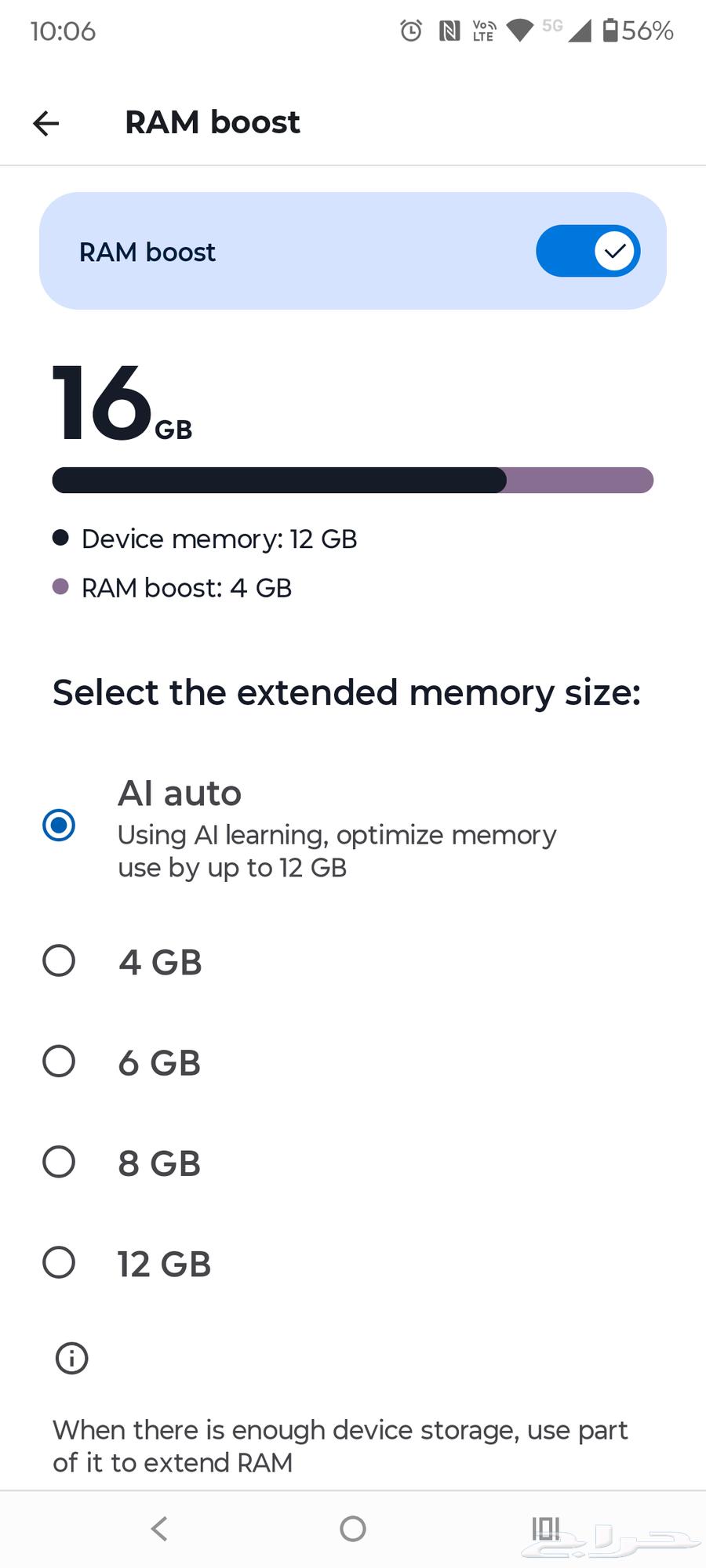Turn off the RAM boost switch
Image resolution: width=706 pixels, height=1568 pixels.
(588, 251)
